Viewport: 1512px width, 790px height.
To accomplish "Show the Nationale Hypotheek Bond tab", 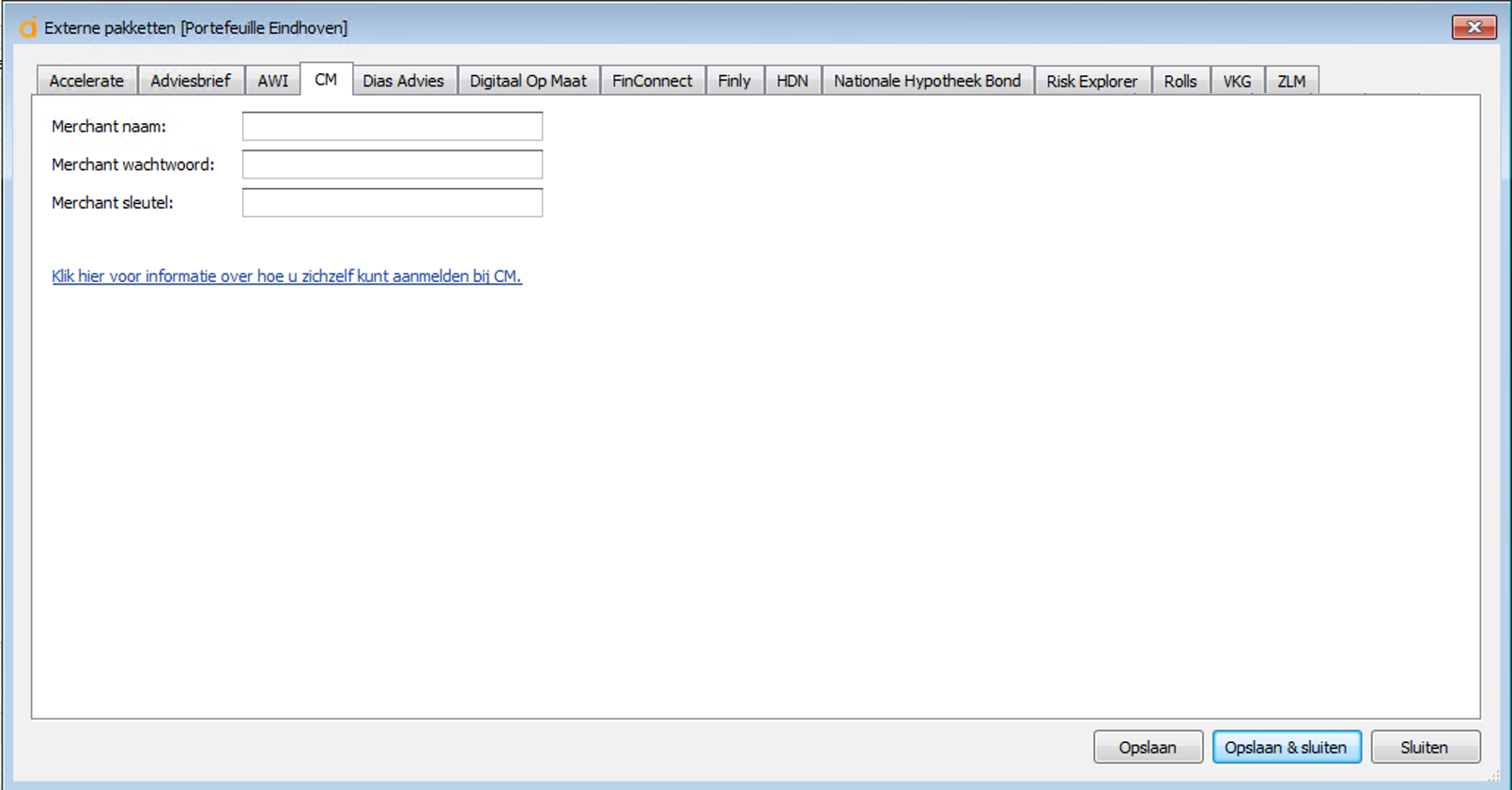I will tap(928, 81).
